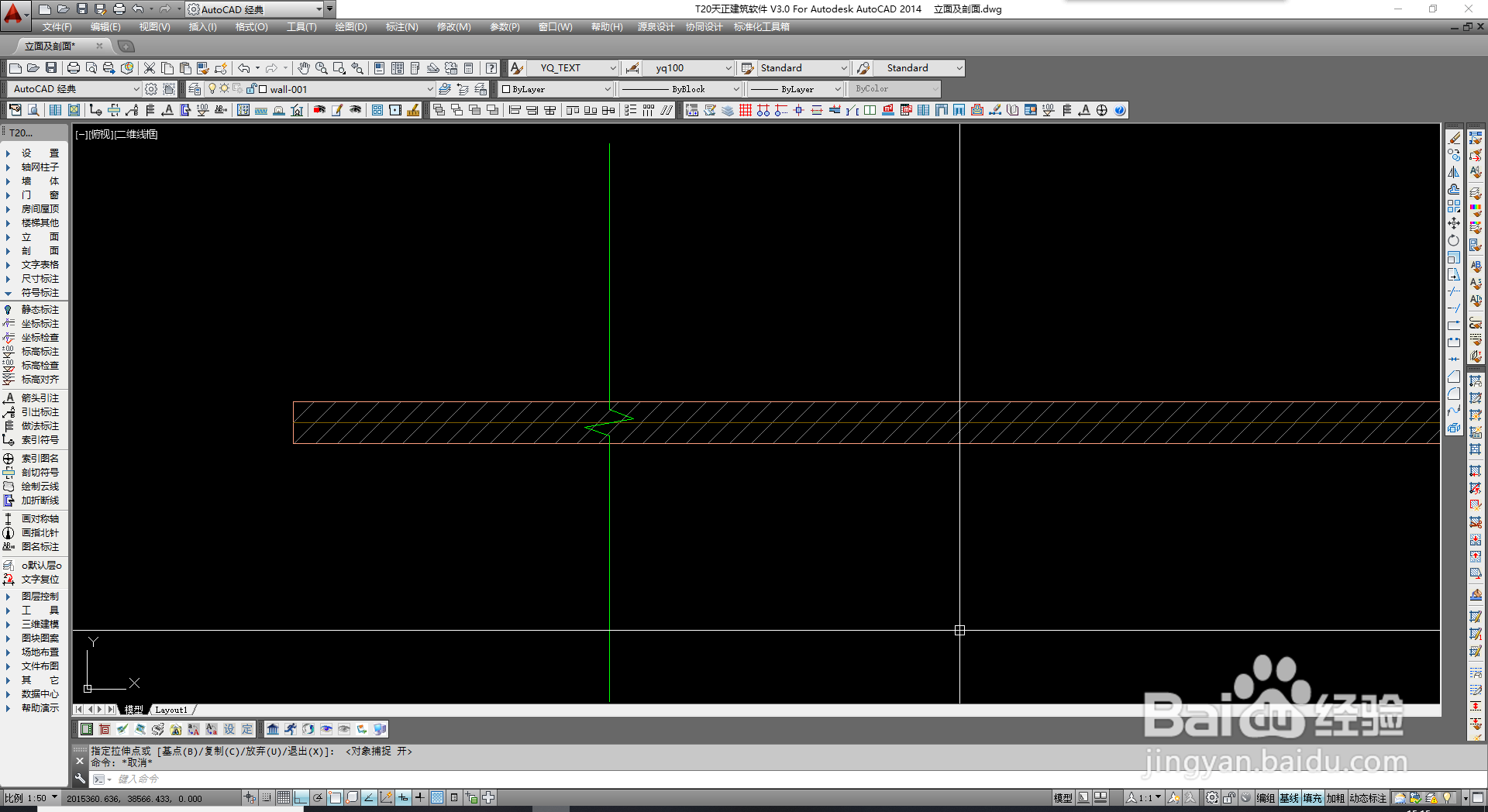Open the Standard multileader style dropdown

pos(920,68)
